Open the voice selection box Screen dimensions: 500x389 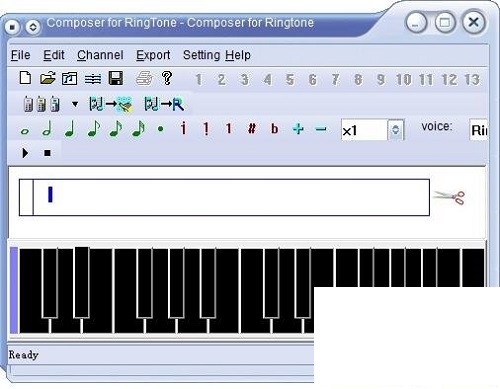[479, 130]
